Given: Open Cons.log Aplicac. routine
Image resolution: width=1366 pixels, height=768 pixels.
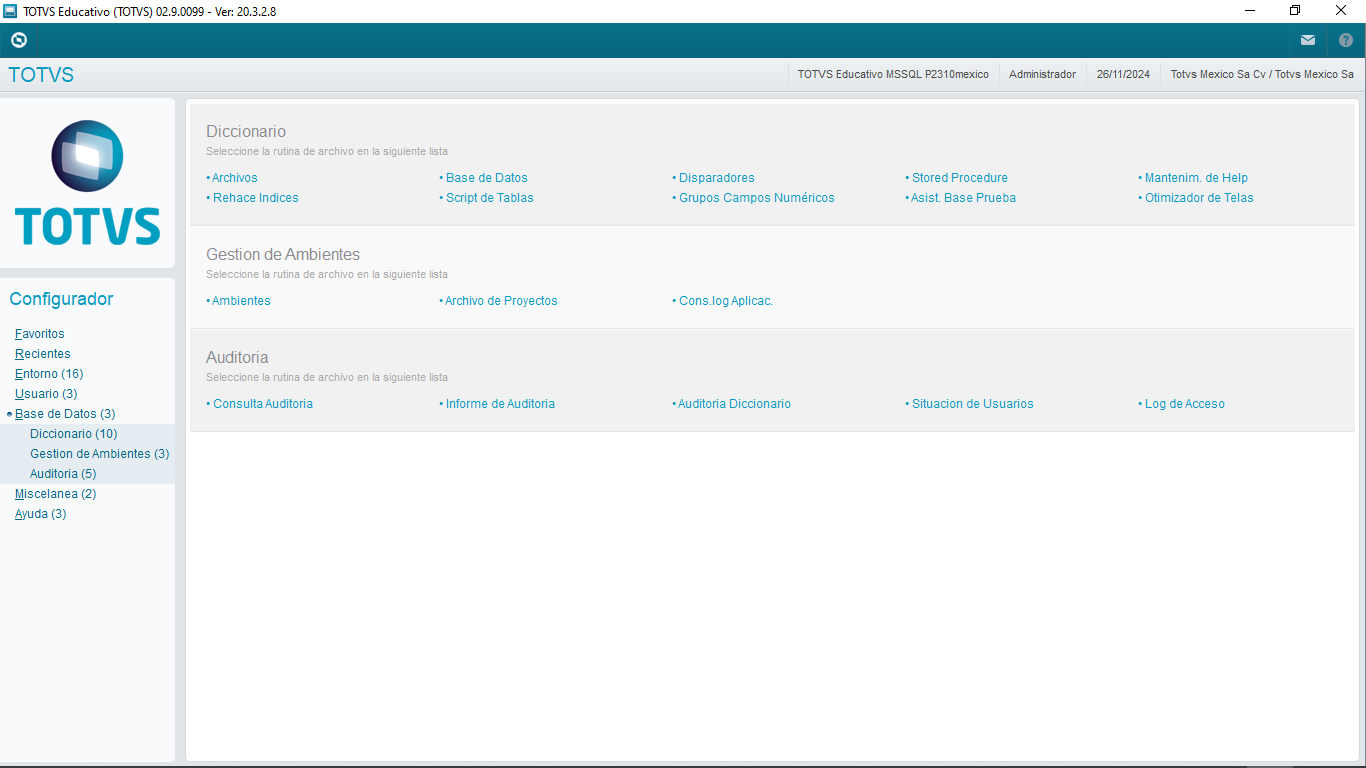Looking at the screenshot, I should [725, 300].
